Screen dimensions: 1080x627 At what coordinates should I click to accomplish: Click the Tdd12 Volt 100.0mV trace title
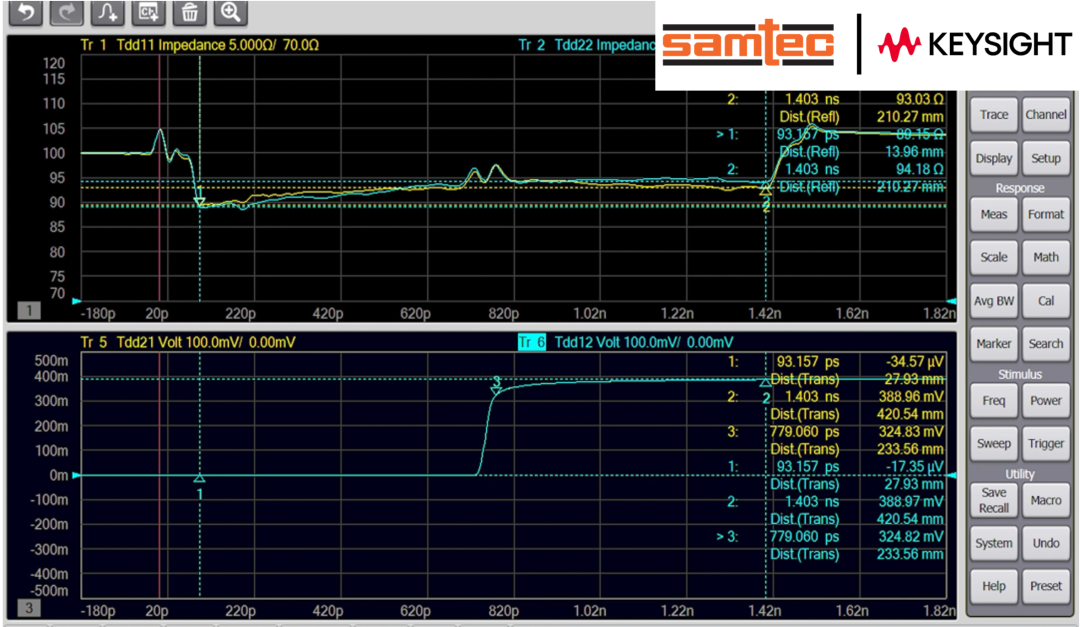click(643, 342)
